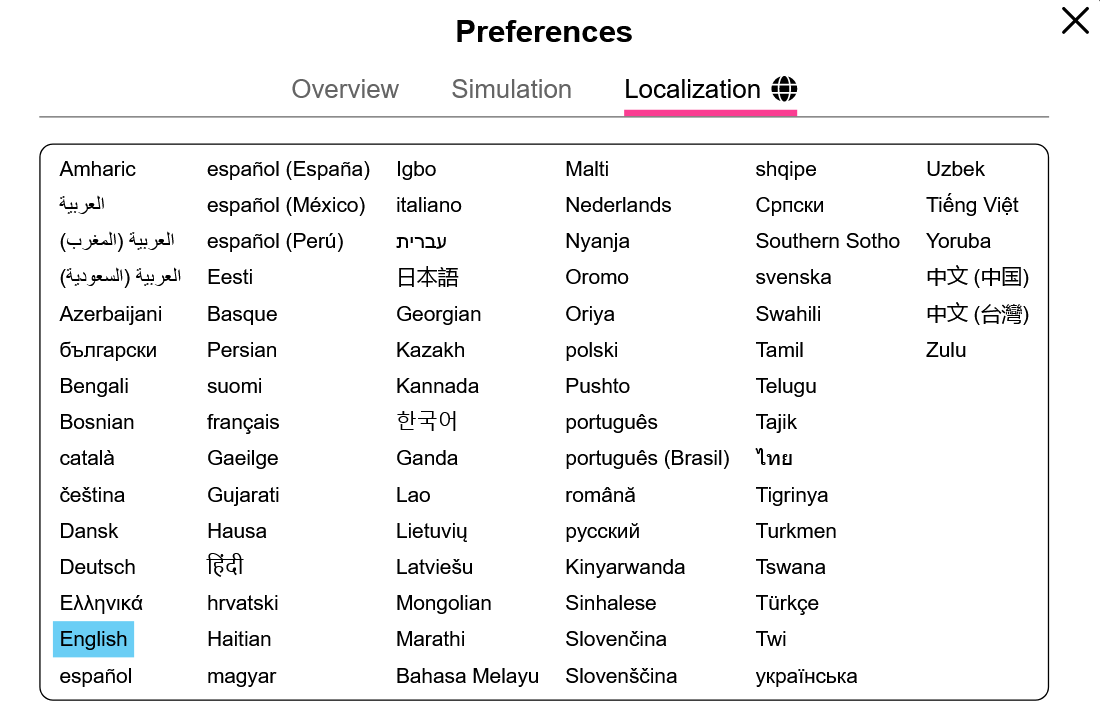The width and height of the screenshot is (1100, 706).
Task: Select Southern Sotho language
Action: pyautogui.click(x=827, y=241)
